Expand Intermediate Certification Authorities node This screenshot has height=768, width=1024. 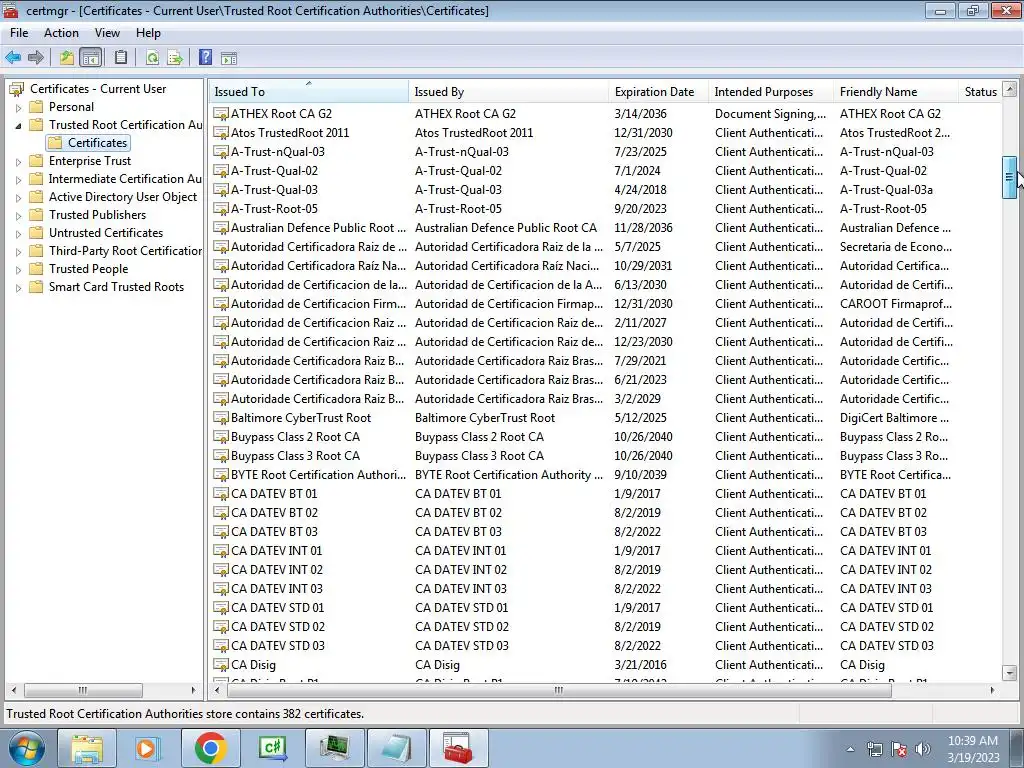pos(18,180)
